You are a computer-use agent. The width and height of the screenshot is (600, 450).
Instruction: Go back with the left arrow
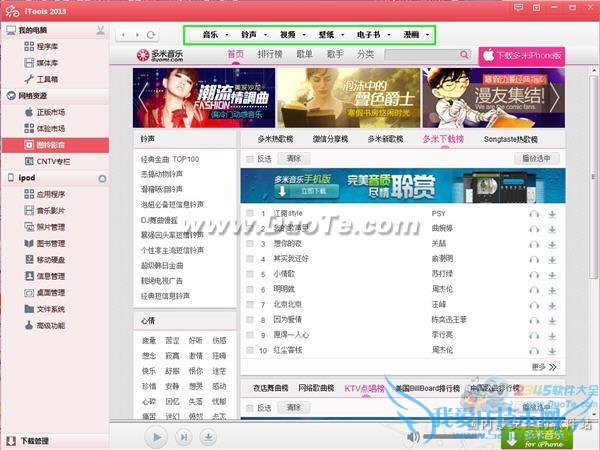click(x=123, y=35)
